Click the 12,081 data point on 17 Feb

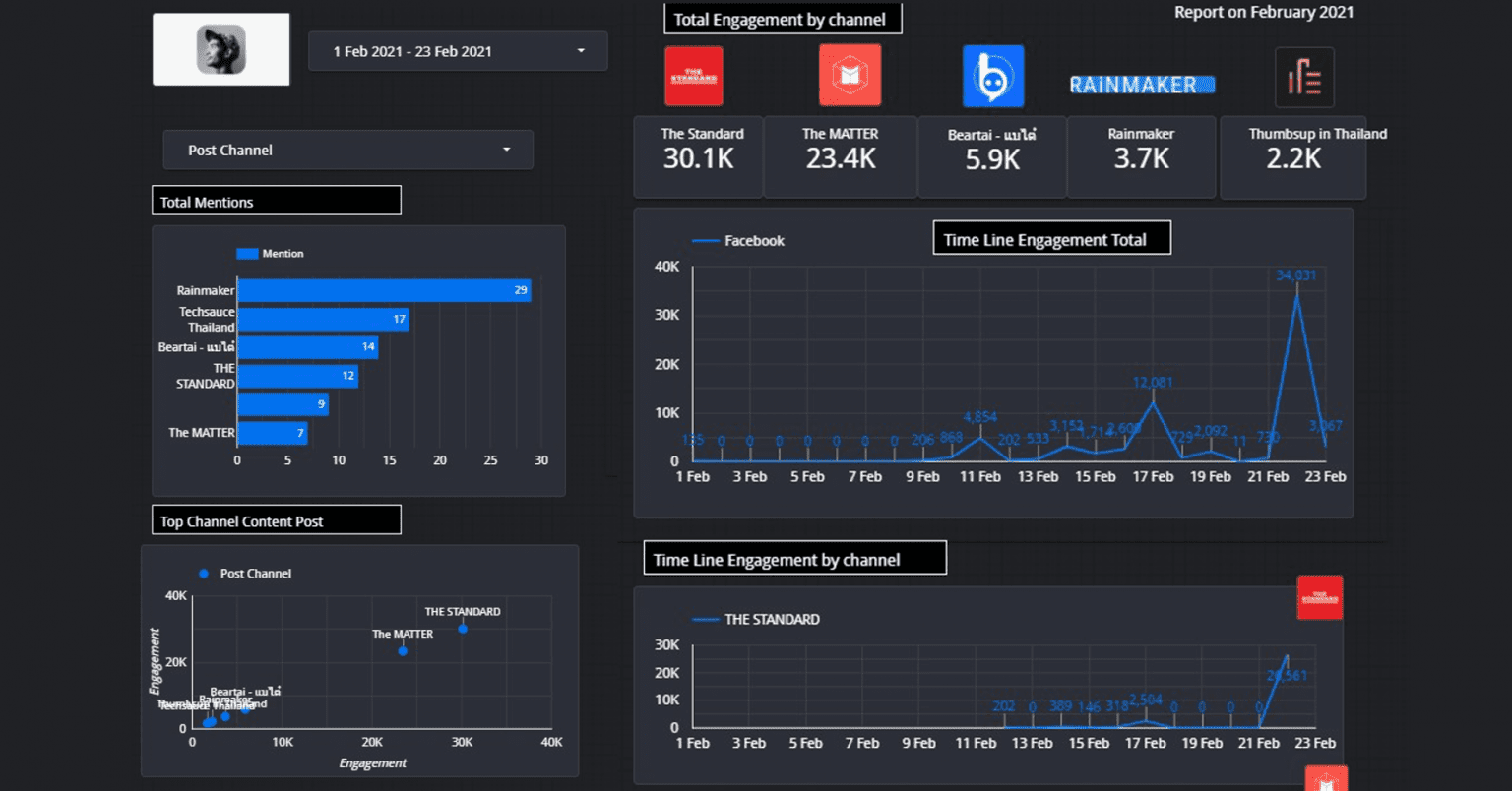tap(1153, 401)
